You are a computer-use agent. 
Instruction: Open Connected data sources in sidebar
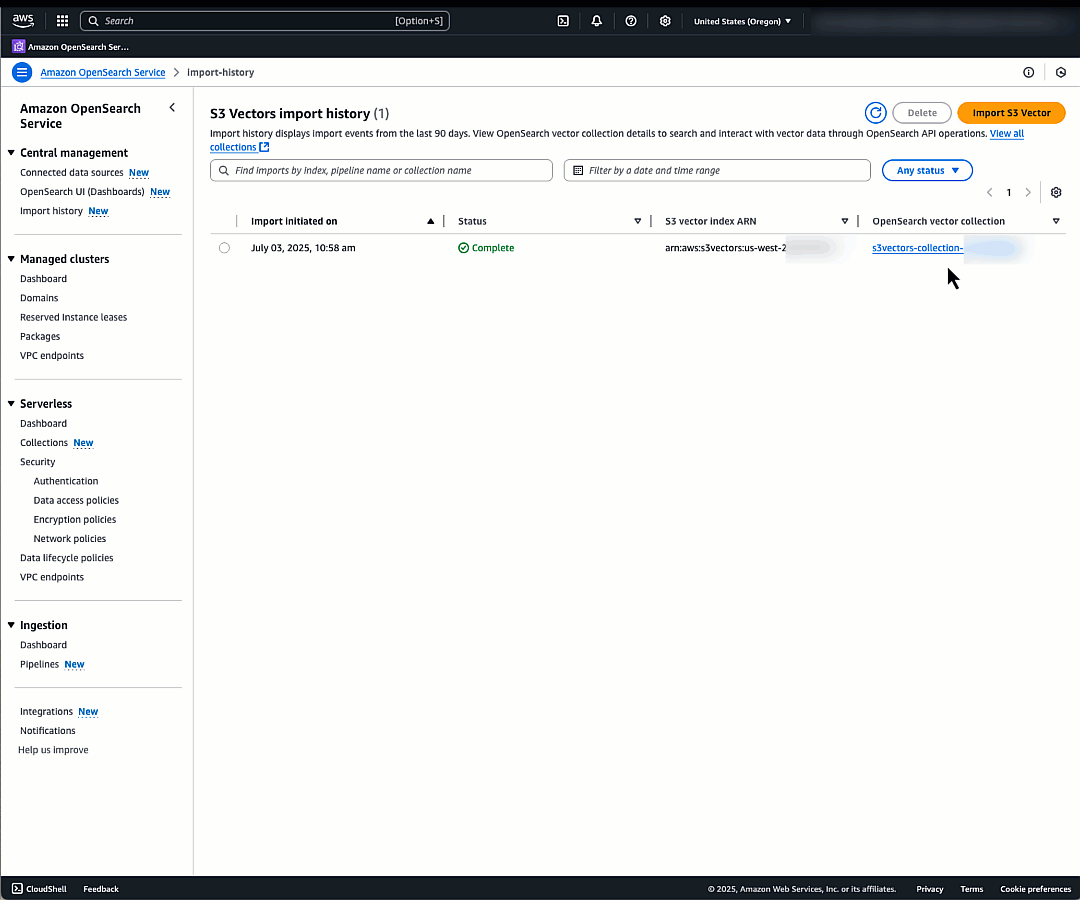72,173
